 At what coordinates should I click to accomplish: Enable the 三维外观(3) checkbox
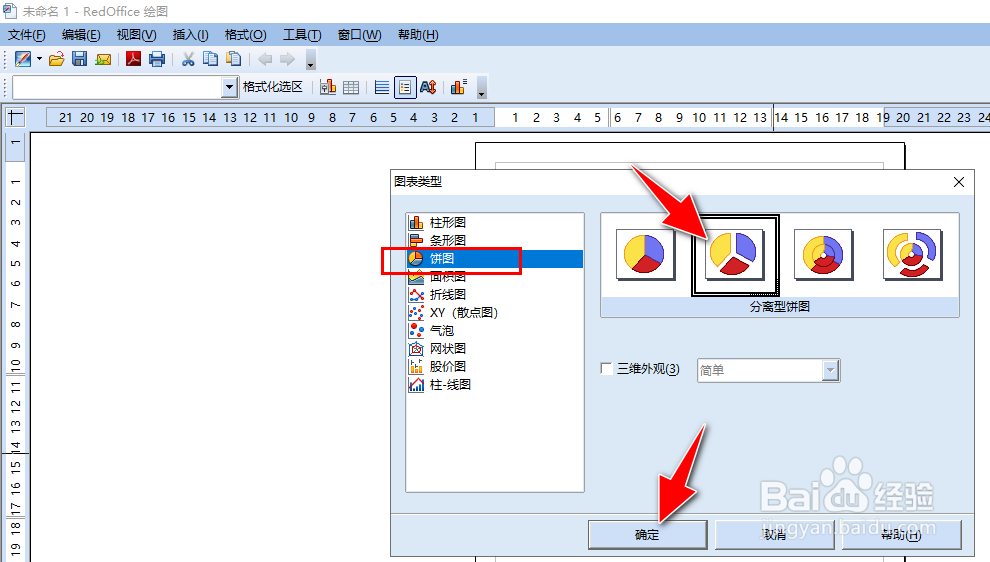point(606,369)
